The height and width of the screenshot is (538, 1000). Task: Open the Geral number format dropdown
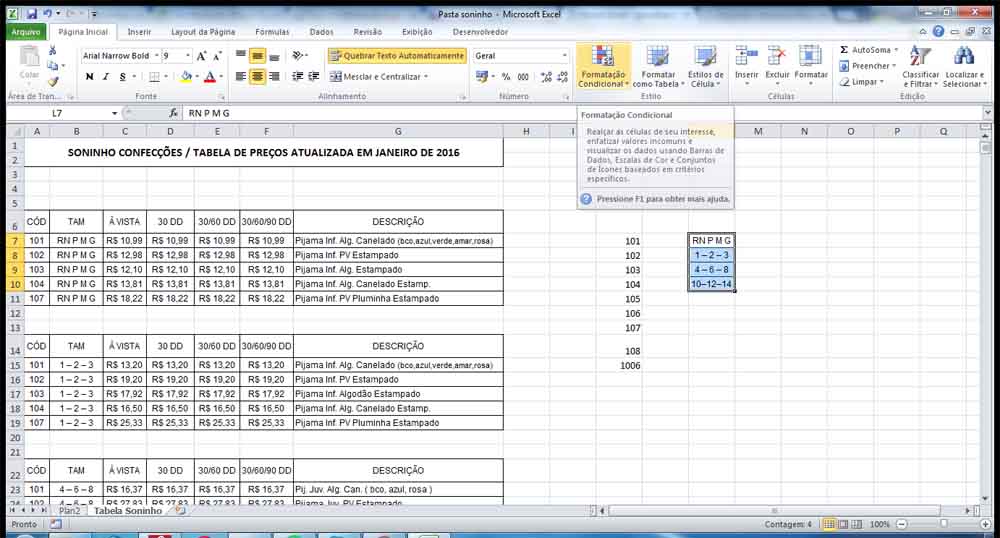click(x=564, y=56)
